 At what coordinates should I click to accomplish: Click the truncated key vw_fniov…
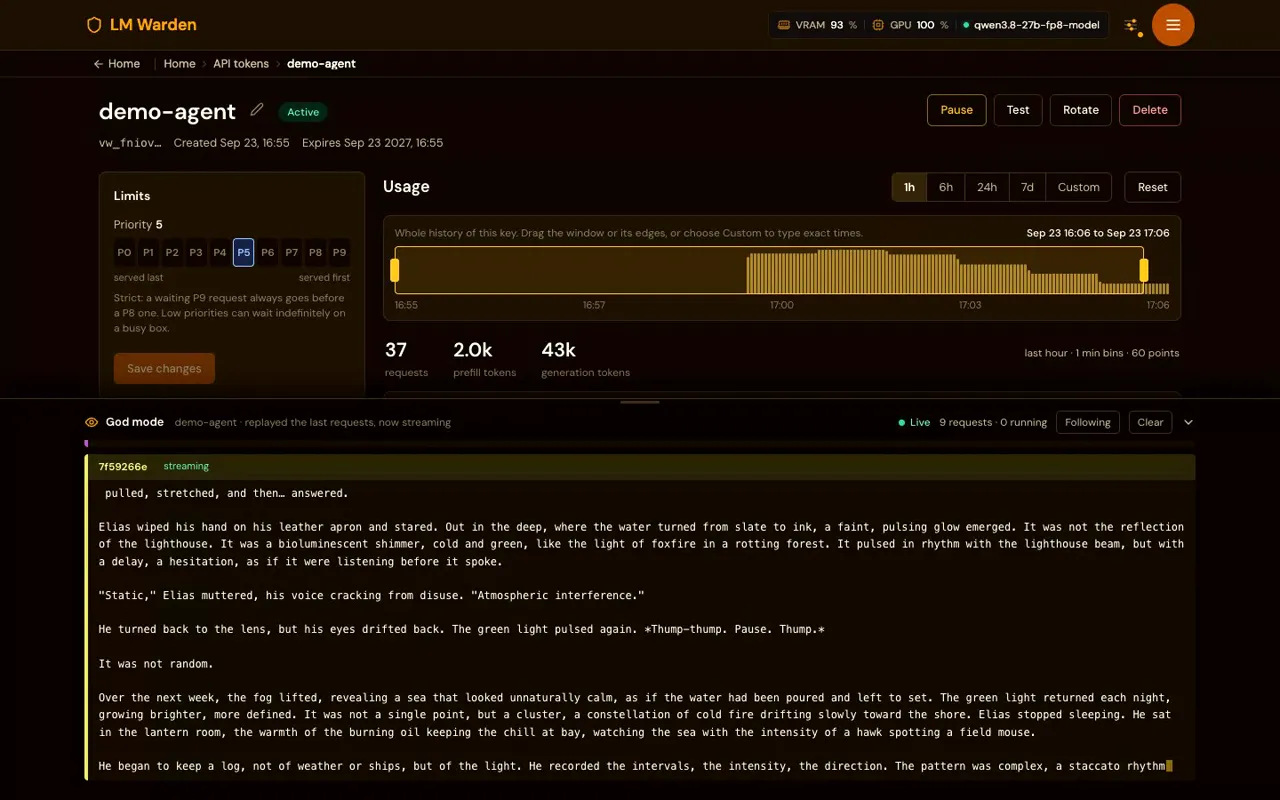click(130, 143)
